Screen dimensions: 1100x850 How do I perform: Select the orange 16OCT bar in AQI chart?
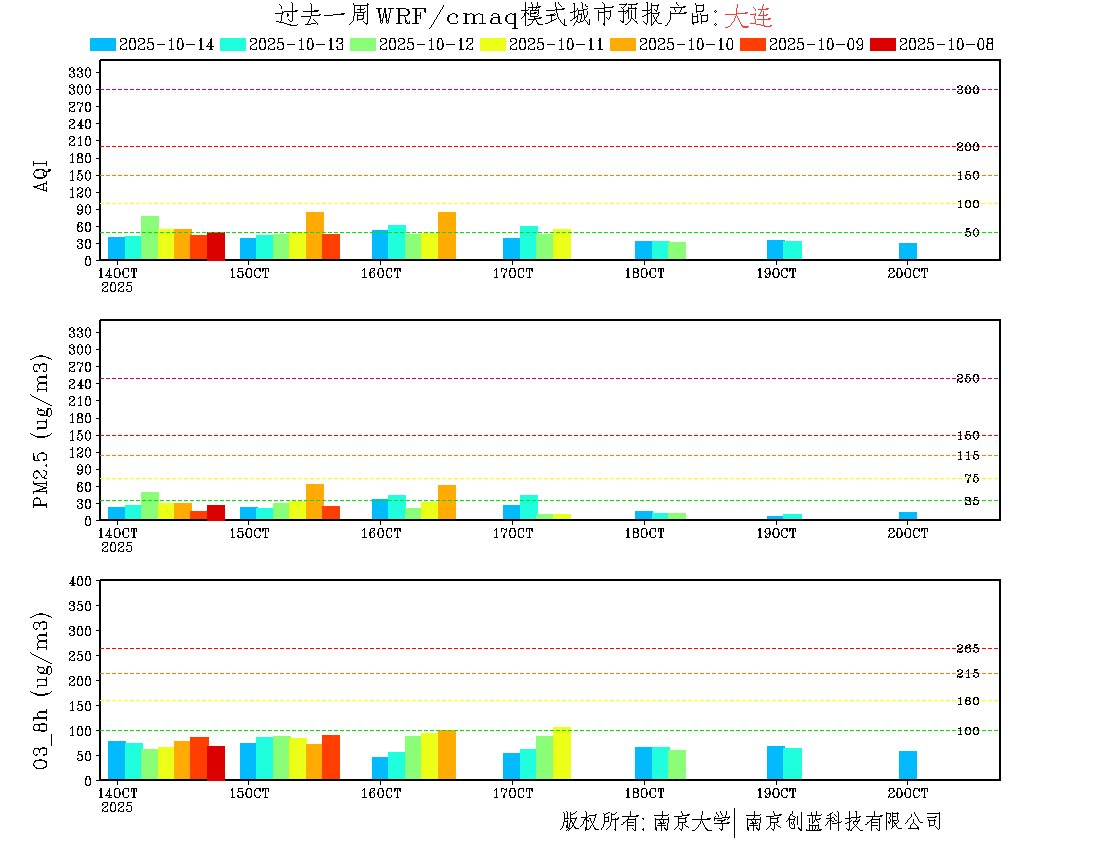(x=447, y=236)
